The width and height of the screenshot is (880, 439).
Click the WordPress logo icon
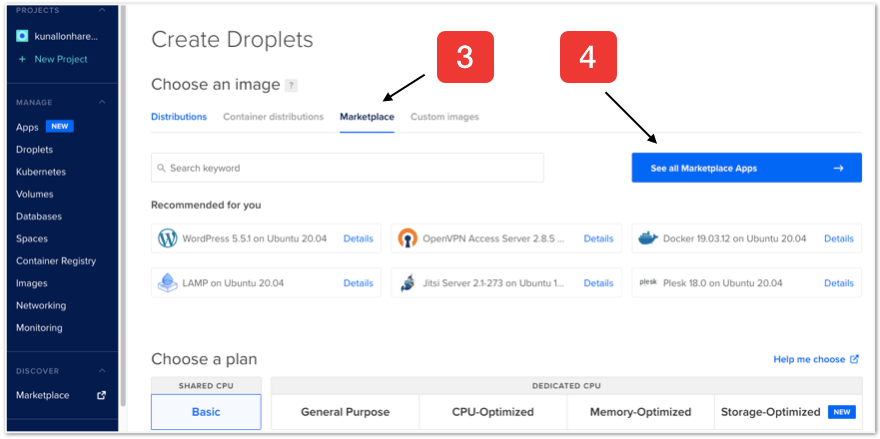[167, 239]
